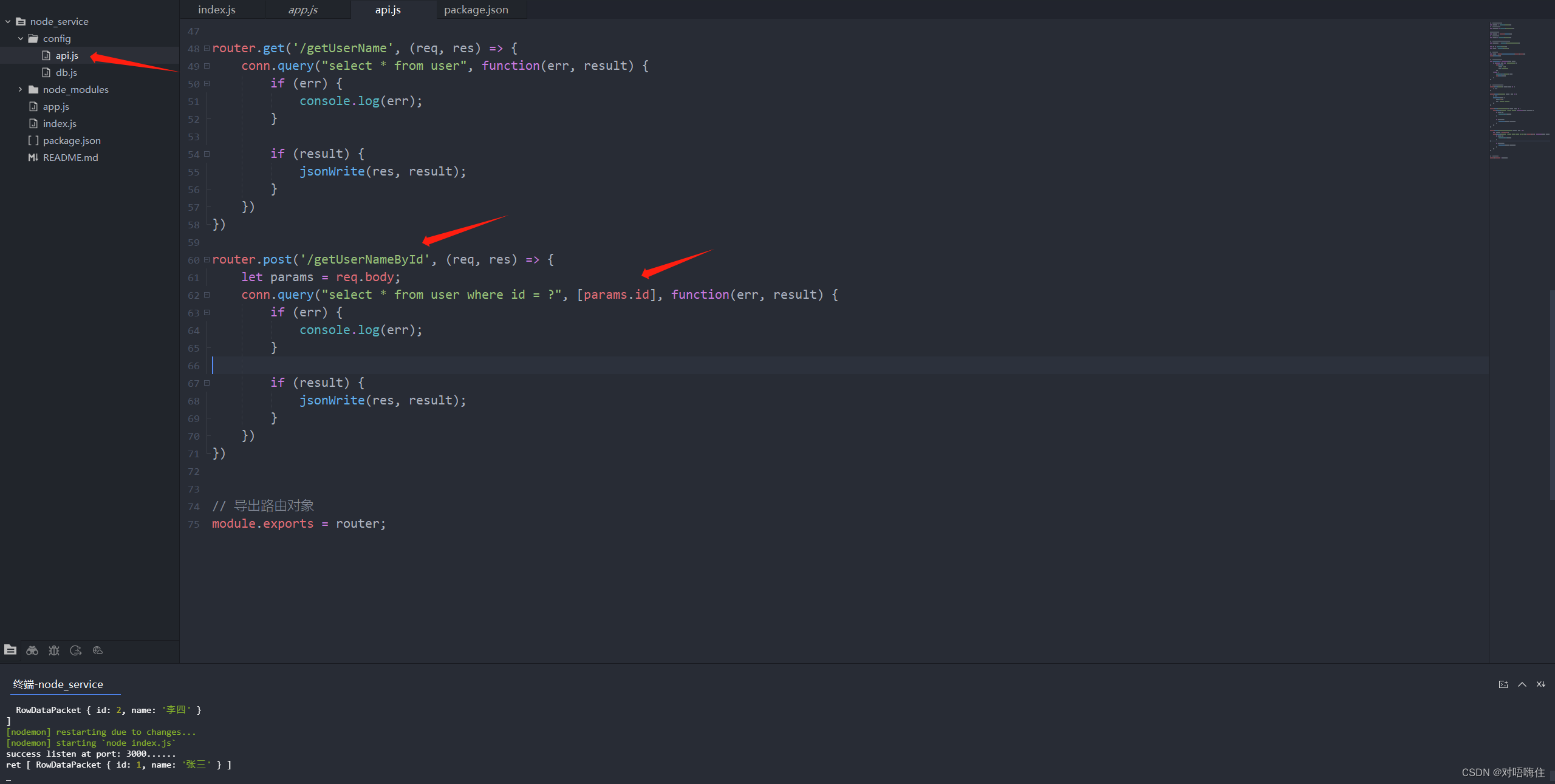
Task: Switch to the index.js tab
Action: pyautogui.click(x=217, y=10)
